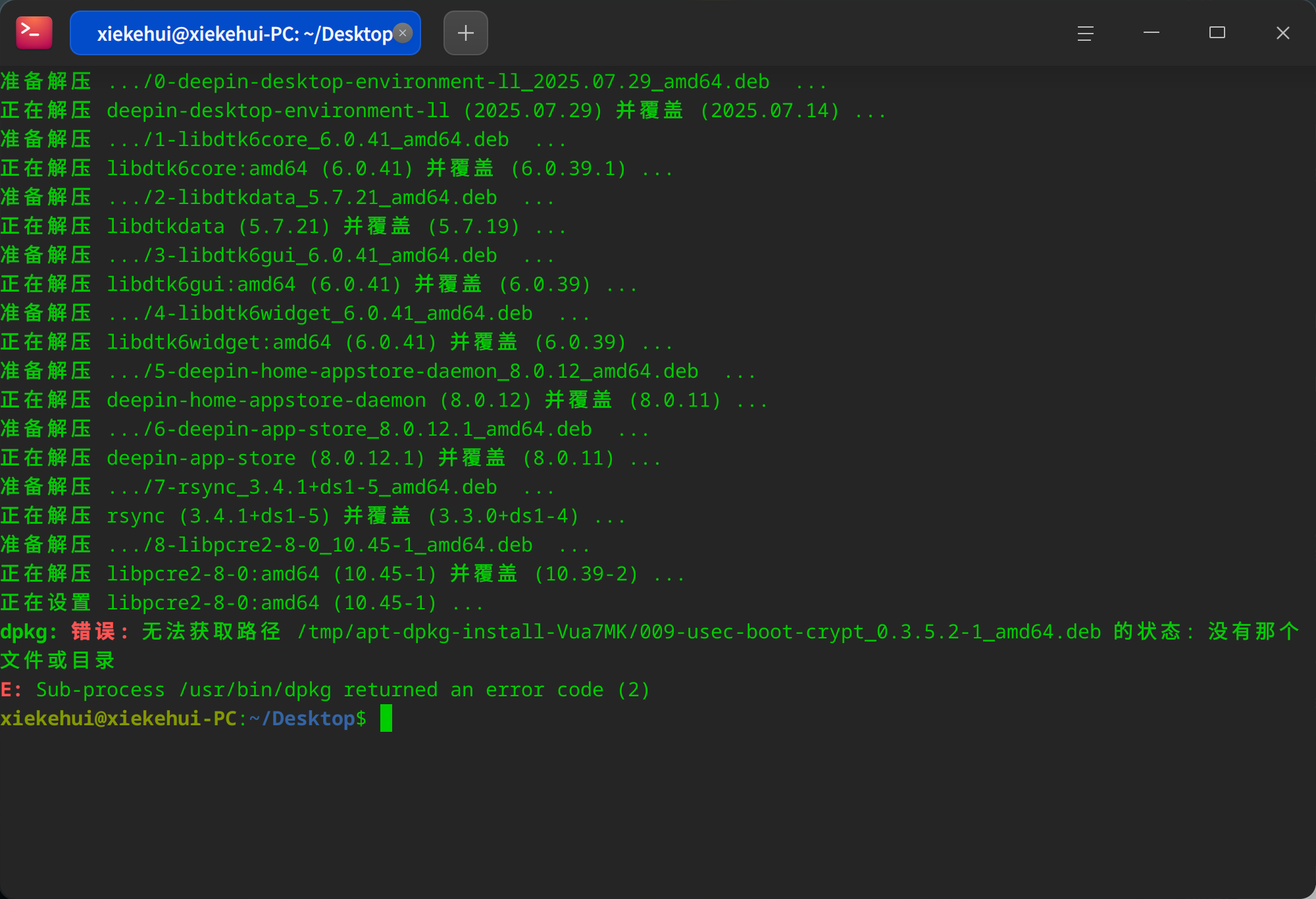Click the 'rsync (3.4.1+ds1-5)' unpacking line
Viewport: 1316px width, 899px height.
coord(313,516)
